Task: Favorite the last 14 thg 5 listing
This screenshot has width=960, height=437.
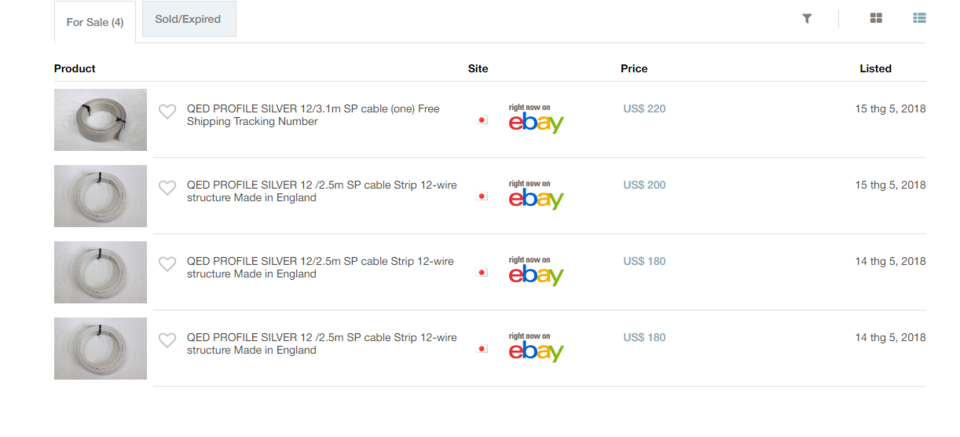Action: (167, 340)
